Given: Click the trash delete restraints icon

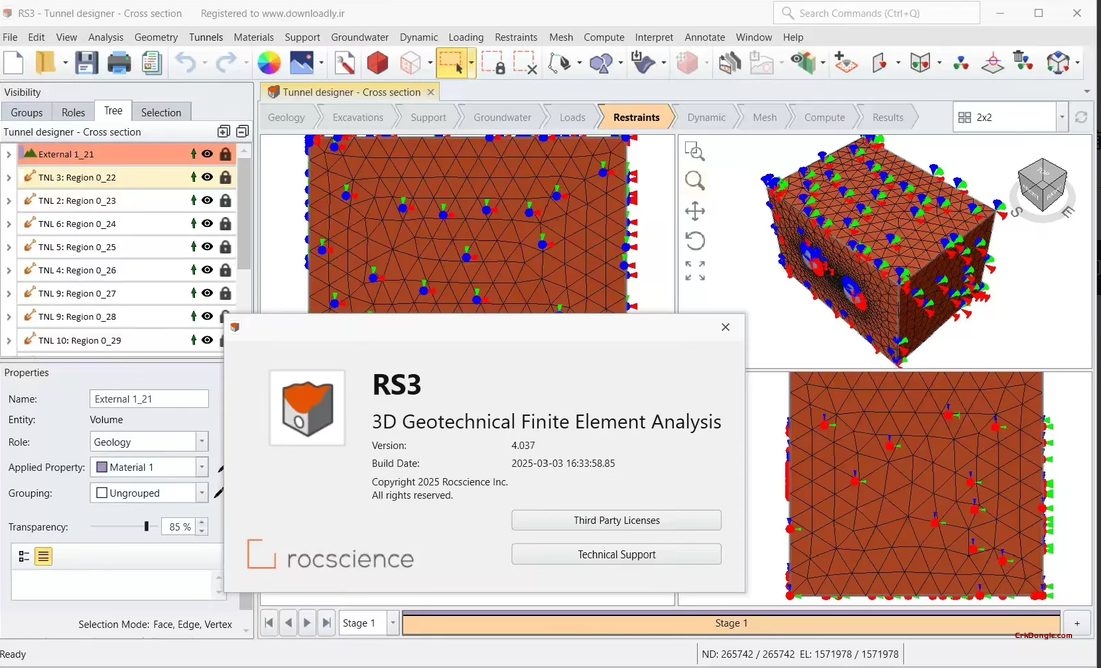Looking at the screenshot, I should pos(1023,62).
